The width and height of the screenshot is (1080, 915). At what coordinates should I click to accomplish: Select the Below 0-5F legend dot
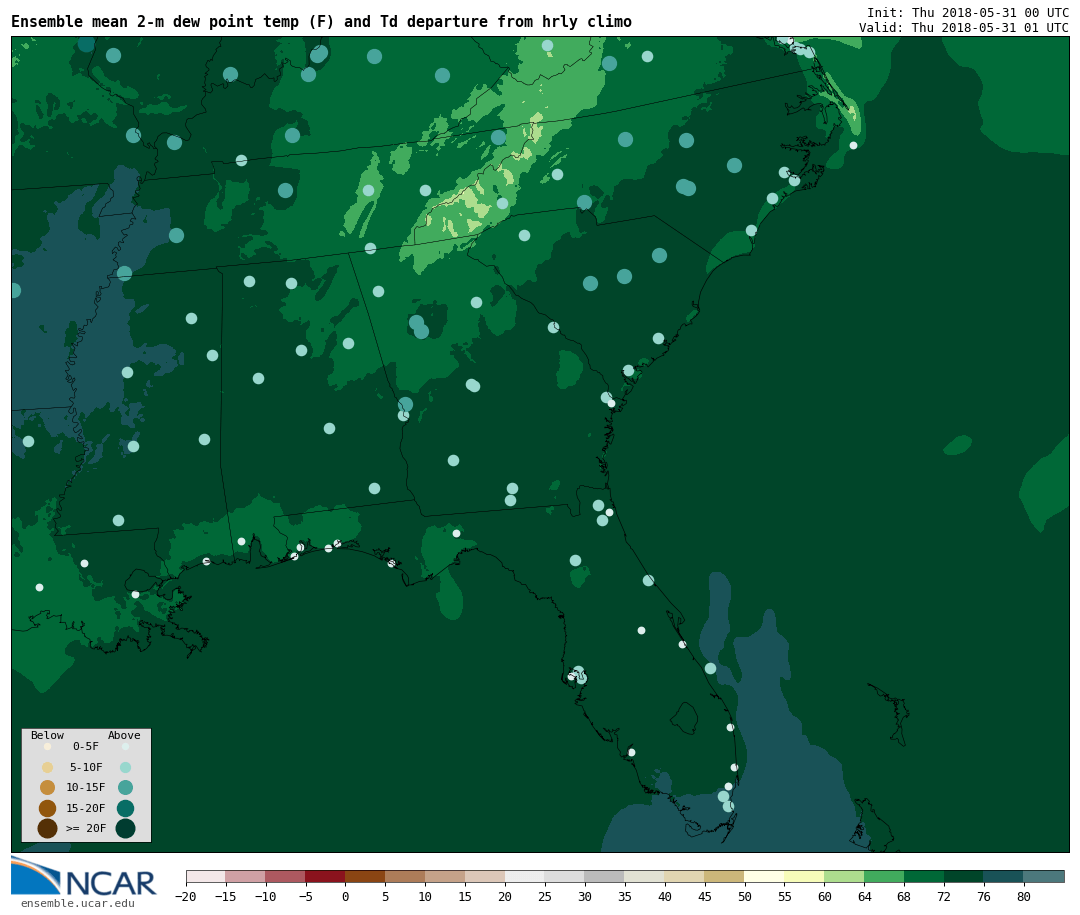click(48, 746)
